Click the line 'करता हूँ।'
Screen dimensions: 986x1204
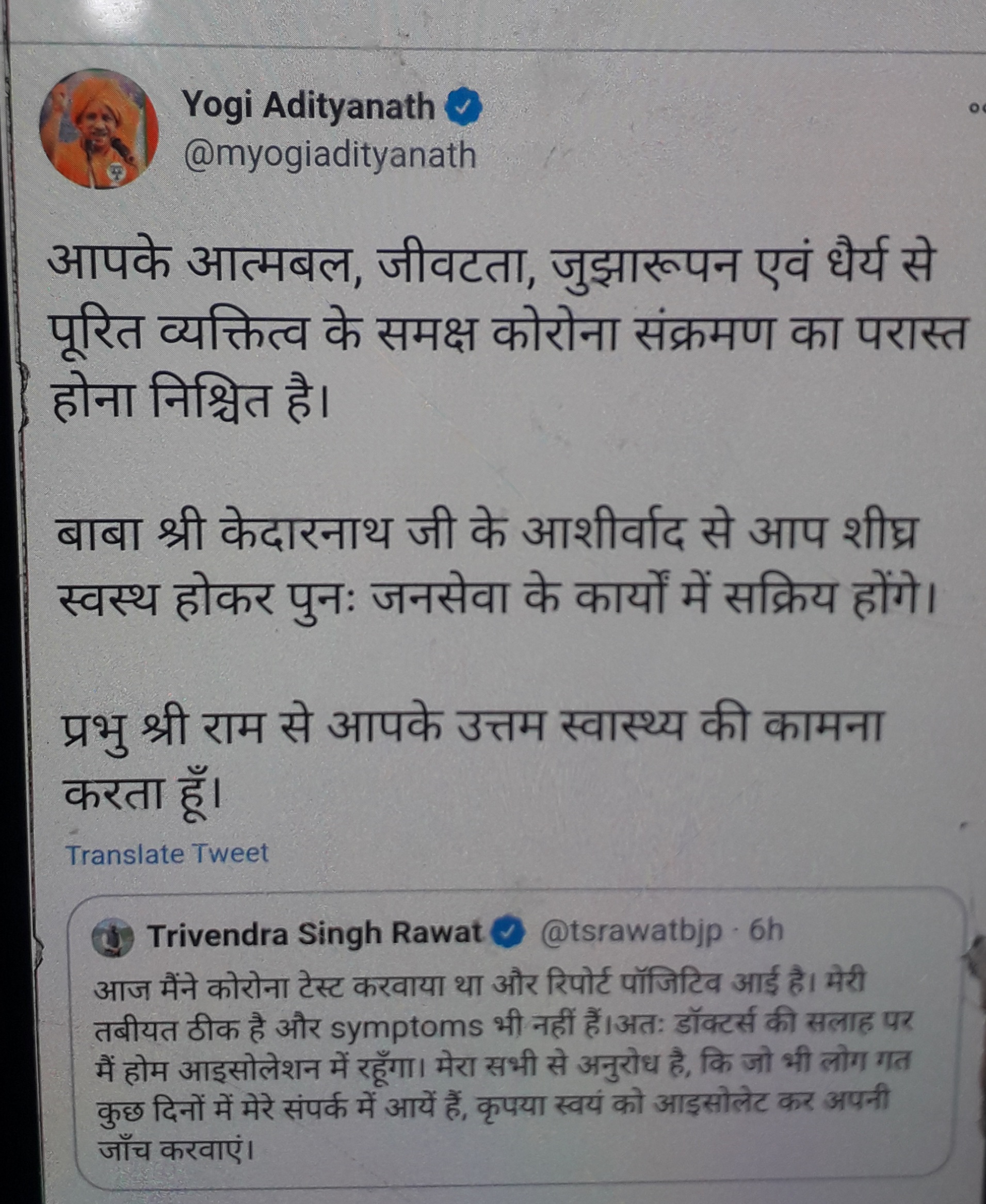click(141, 792)
